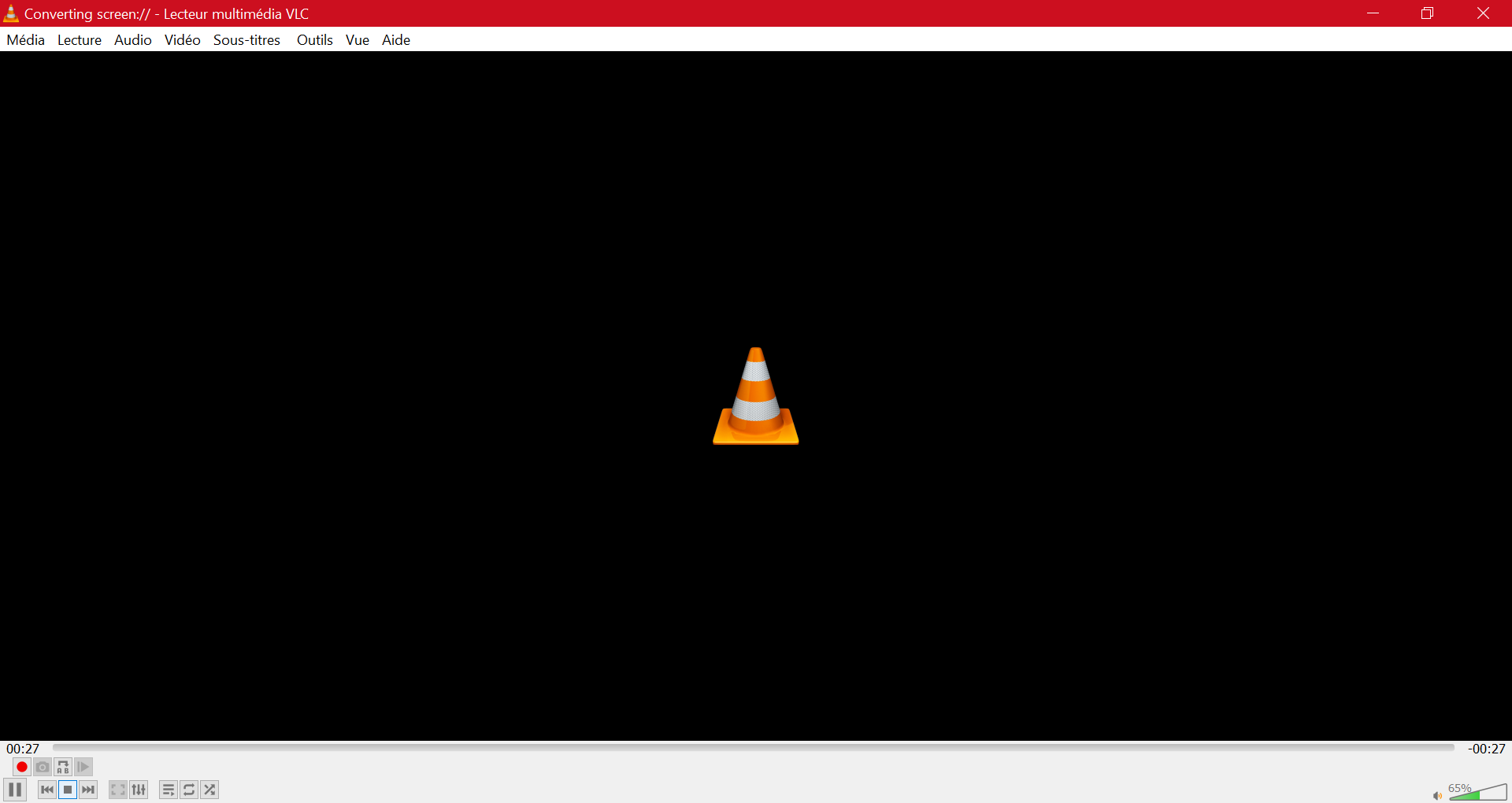Open the Vidéo menu
The width and height of the screenshot is (1512, 803).
[183, 39]
